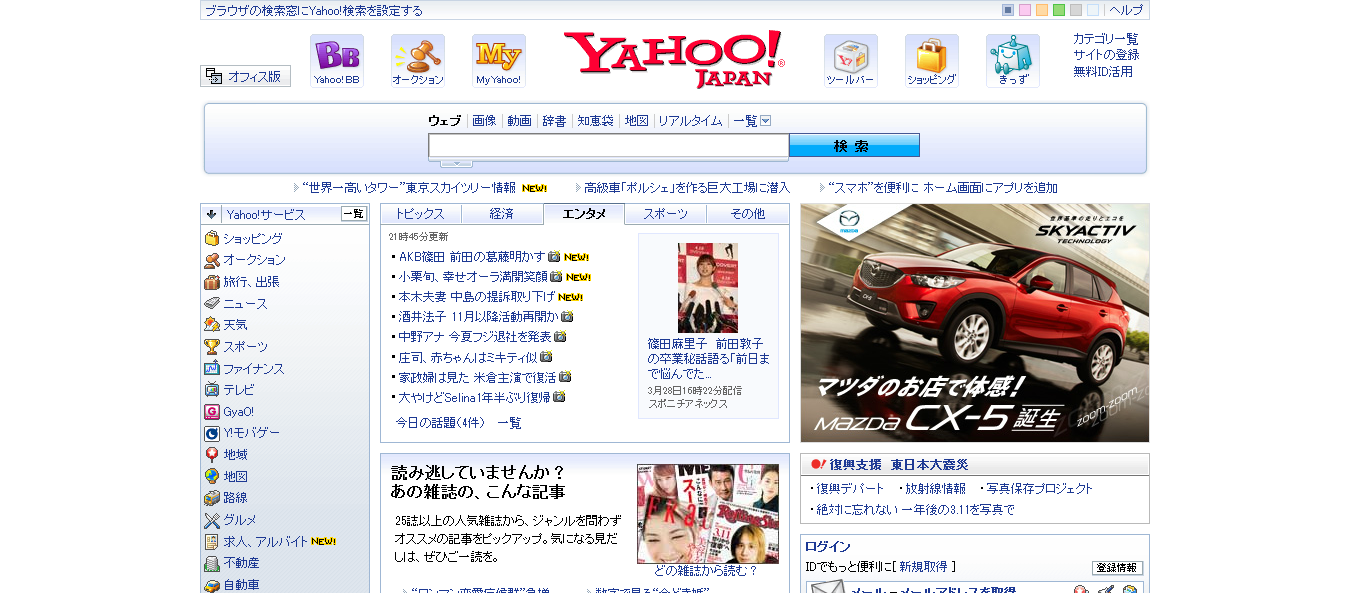Click the GyaO! icon

[x=212, y=412]
